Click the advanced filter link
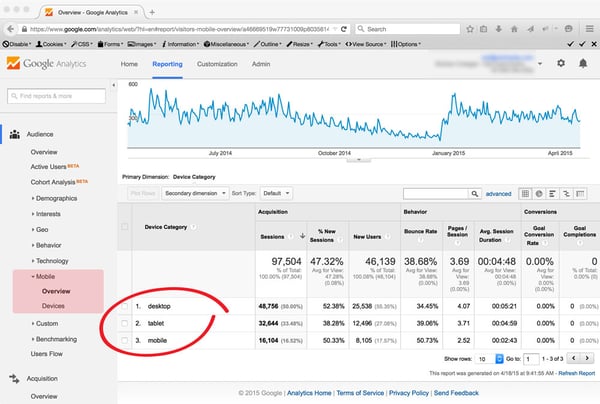This screenshot has height=404, width=600. coord(499,194)
